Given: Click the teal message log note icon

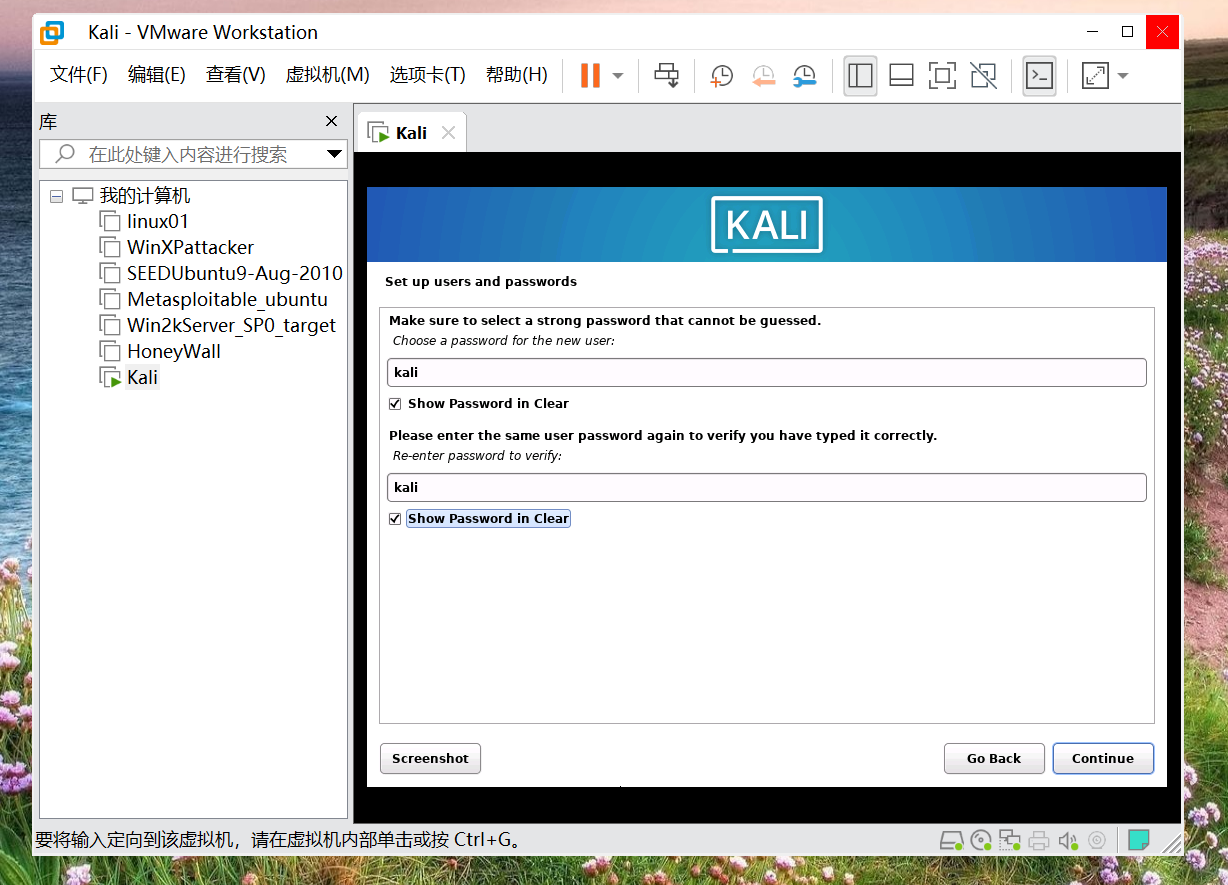Looking at the screenshot, I should (1138, 840).
